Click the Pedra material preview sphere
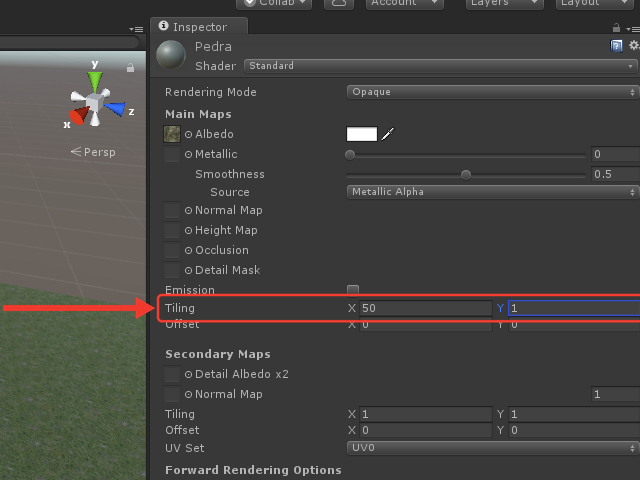640x480 pixels. (x=171, y=55)
